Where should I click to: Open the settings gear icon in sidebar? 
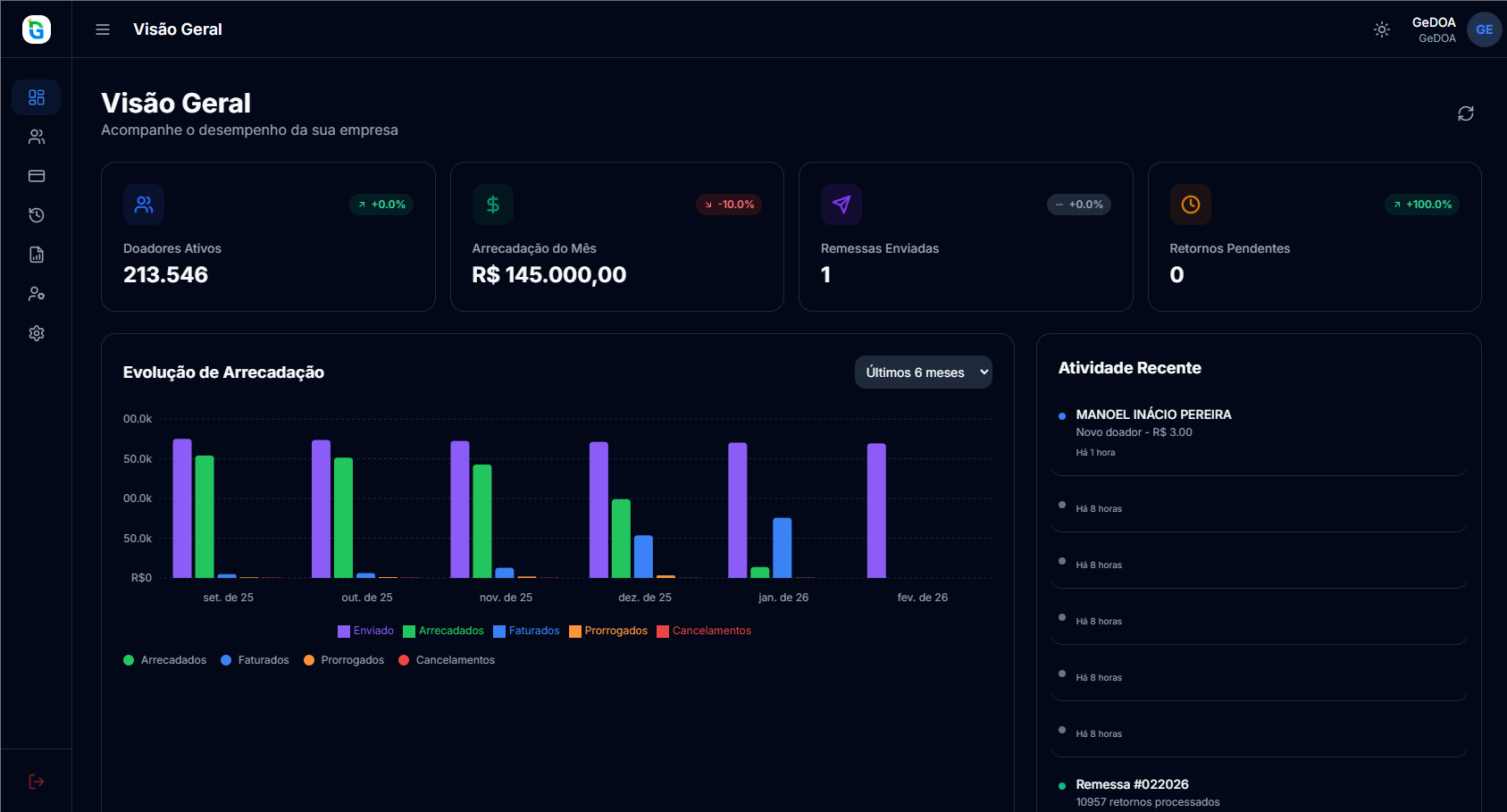point(37,333)
